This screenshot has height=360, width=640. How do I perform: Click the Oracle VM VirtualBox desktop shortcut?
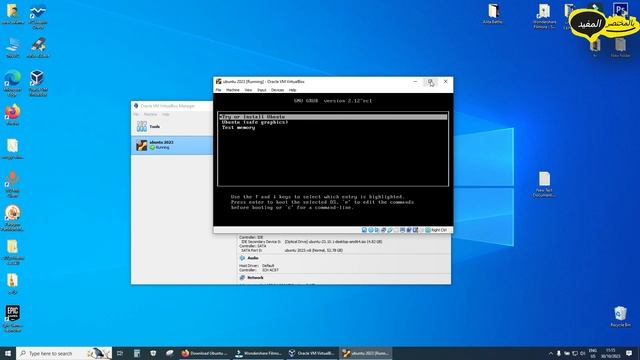(38, 83)
